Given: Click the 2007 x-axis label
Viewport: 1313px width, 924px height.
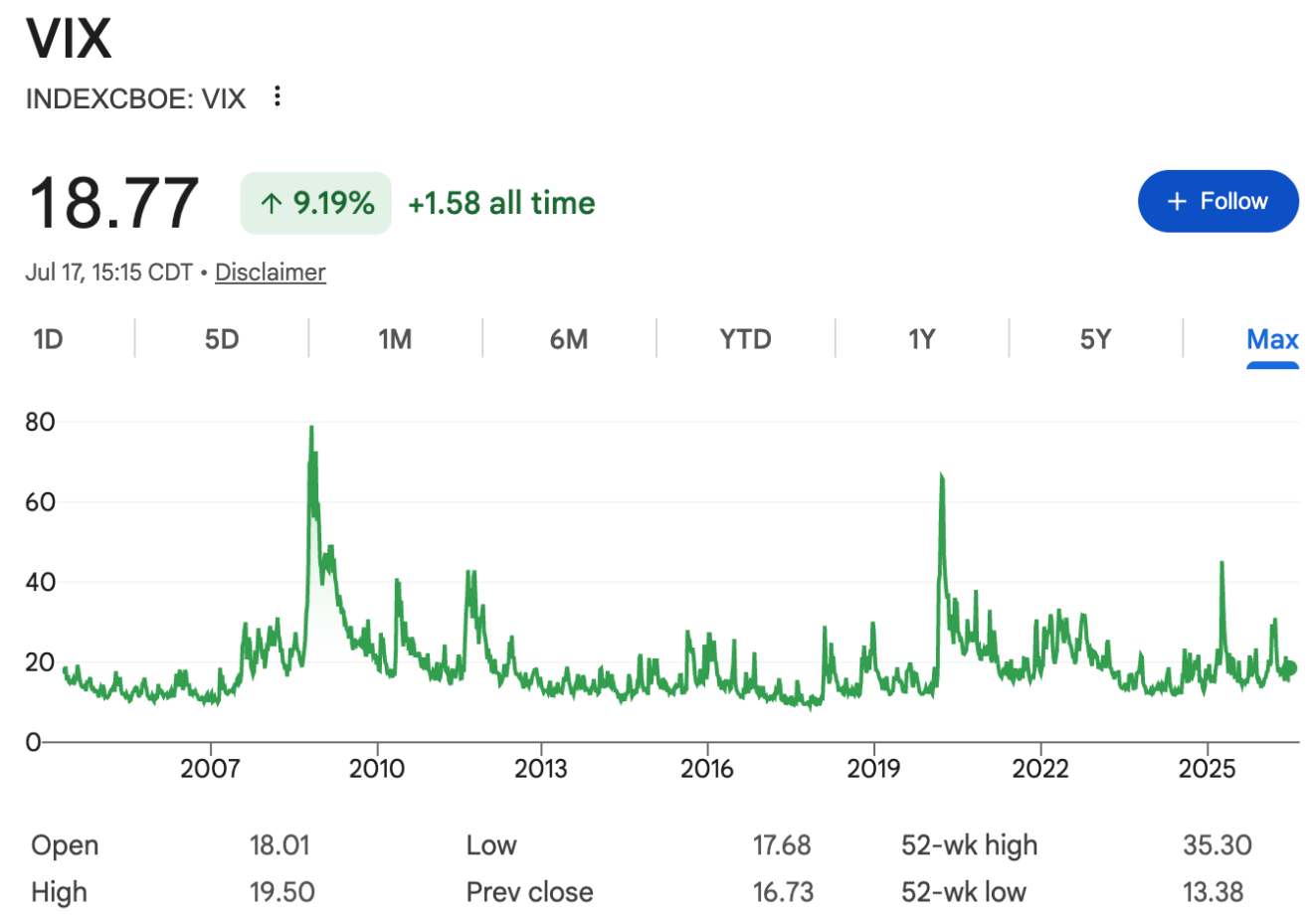Looking at the screenshot, I should (x=210, y=769).
